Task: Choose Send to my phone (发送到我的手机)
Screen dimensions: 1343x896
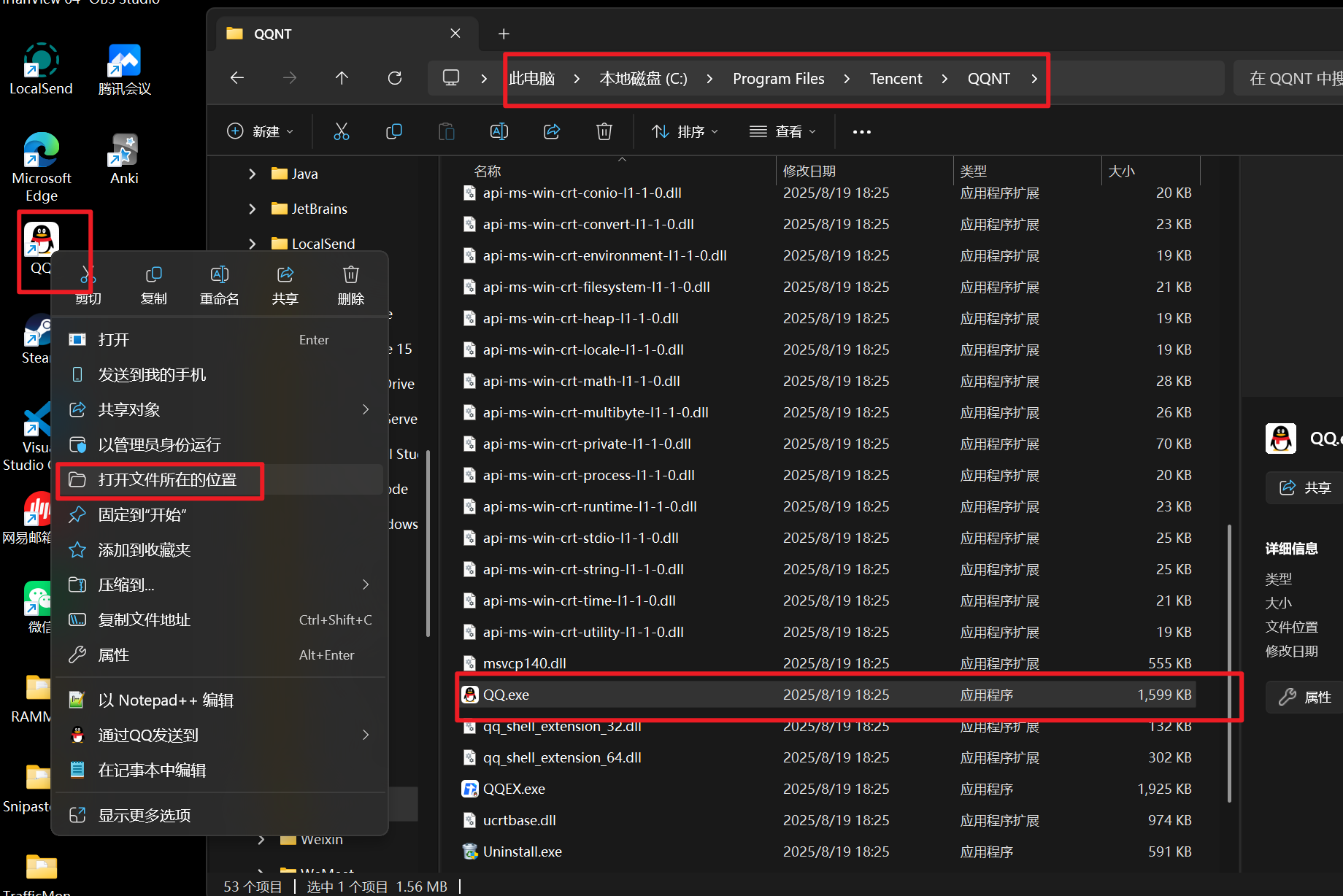Action: pyautogui.click(x=220, y=375)
